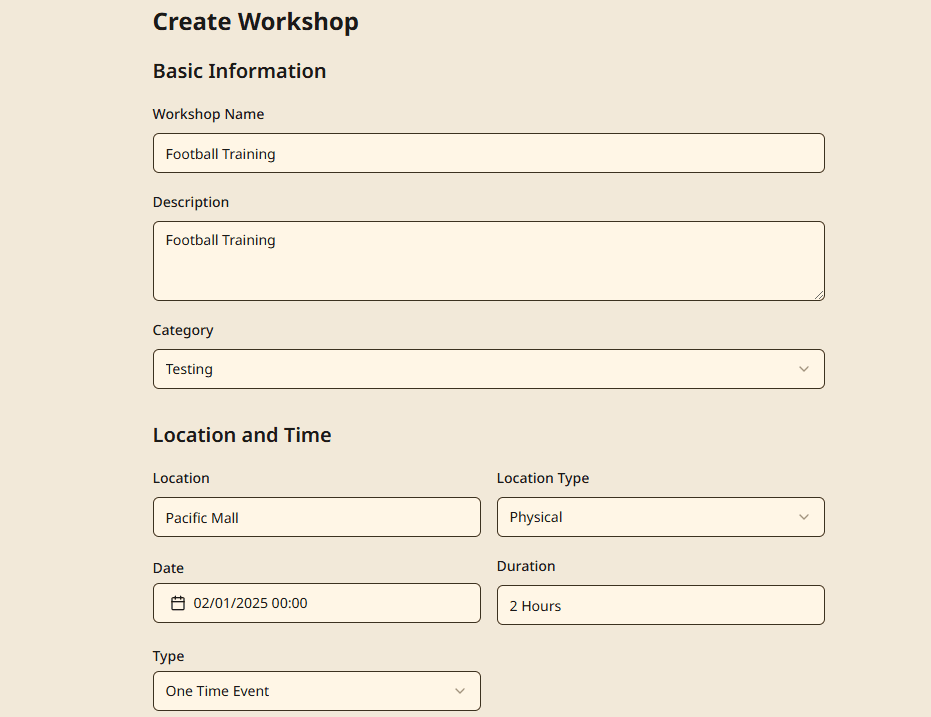Open the Category dropdown showing Testing
This screenshot has height=717, width=931.
click(x=488, y=369)
